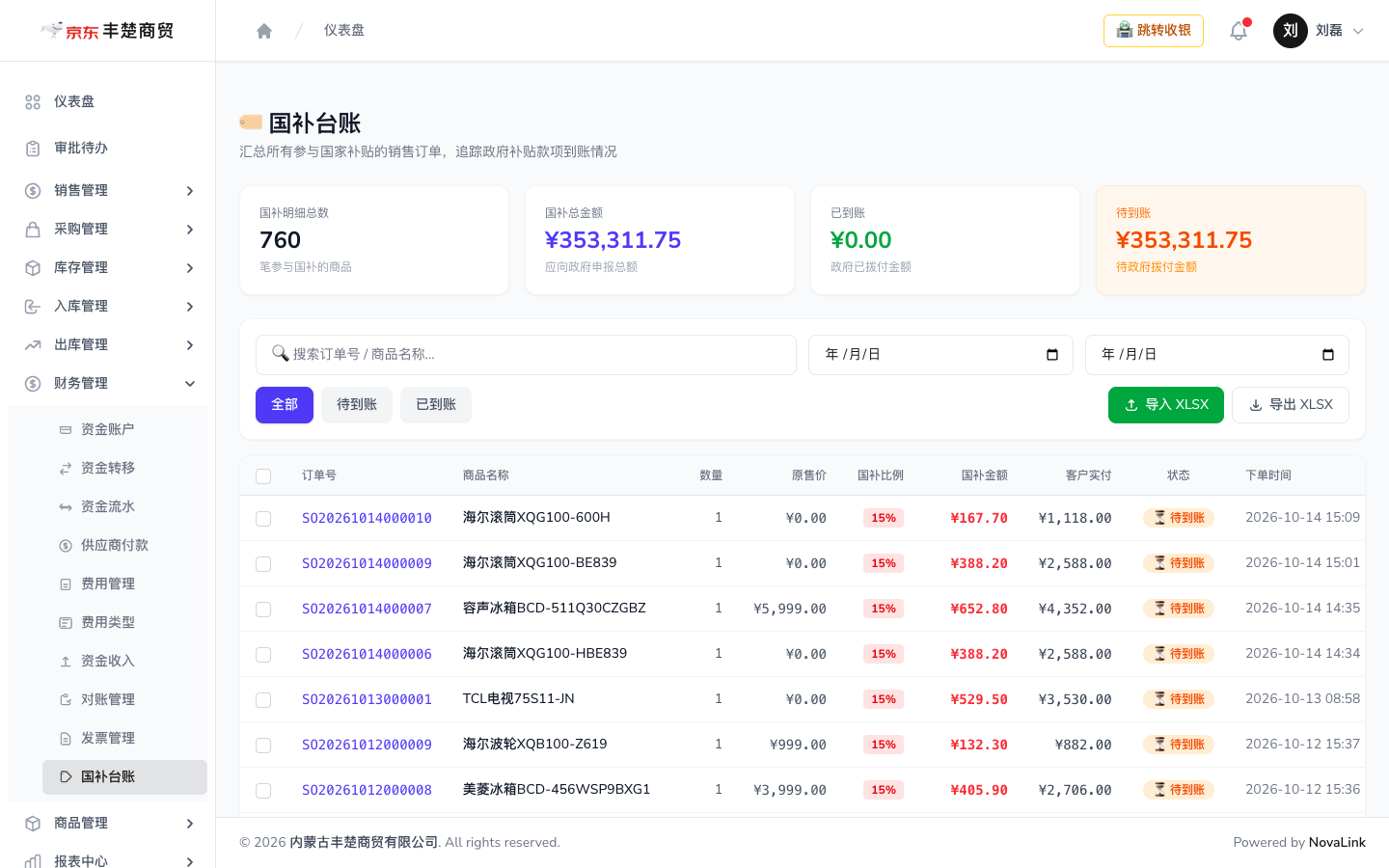Click the 资金流水 arrows icon
1389x868 pixels.
(66, 507)
